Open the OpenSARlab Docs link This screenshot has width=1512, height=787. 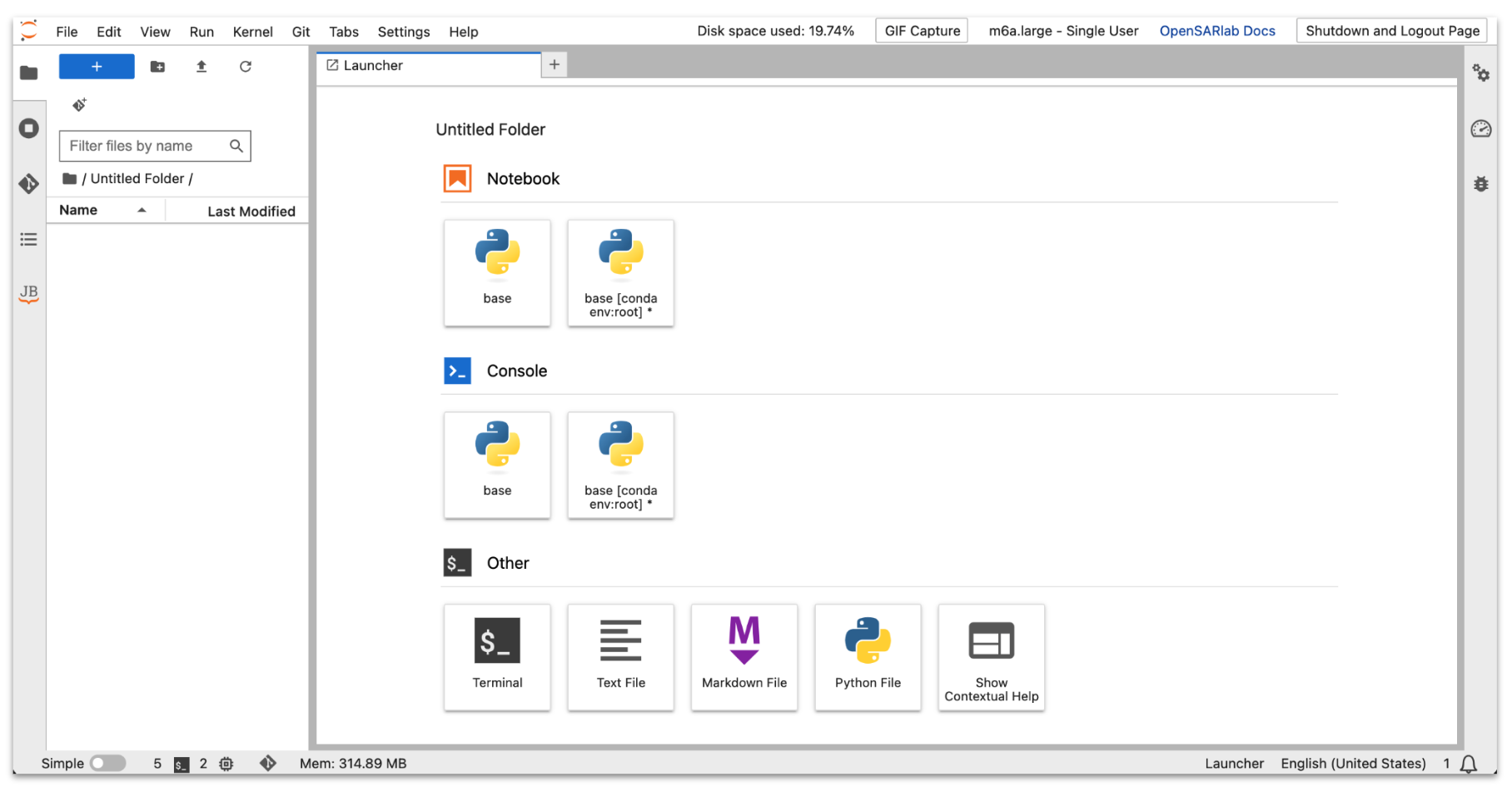point(1217,31)
